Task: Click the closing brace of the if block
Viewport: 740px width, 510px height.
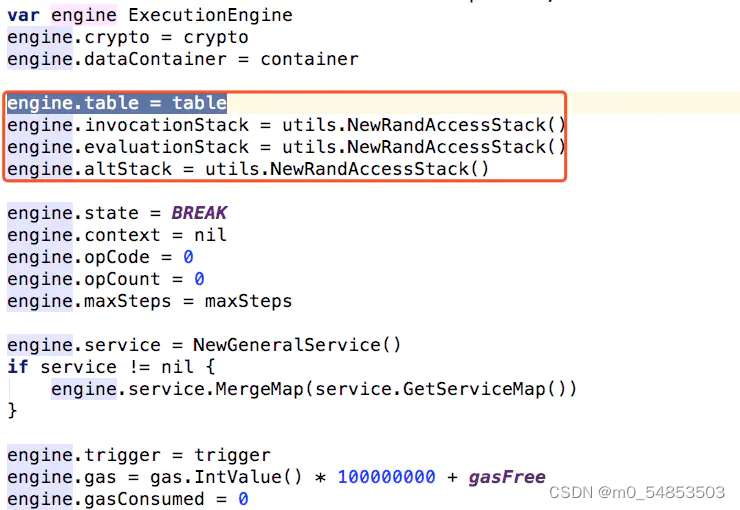Action: coord(12,410)
